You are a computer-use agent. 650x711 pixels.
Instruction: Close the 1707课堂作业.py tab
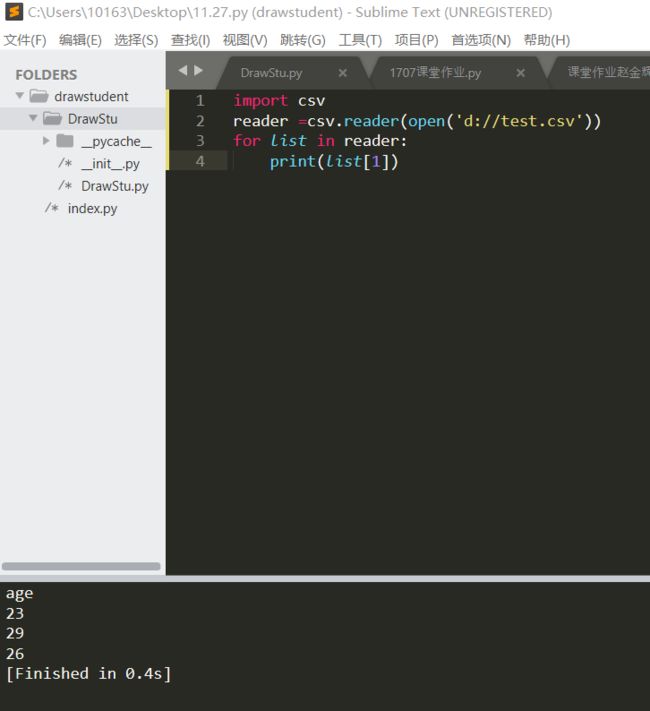[x=521, y=73]
